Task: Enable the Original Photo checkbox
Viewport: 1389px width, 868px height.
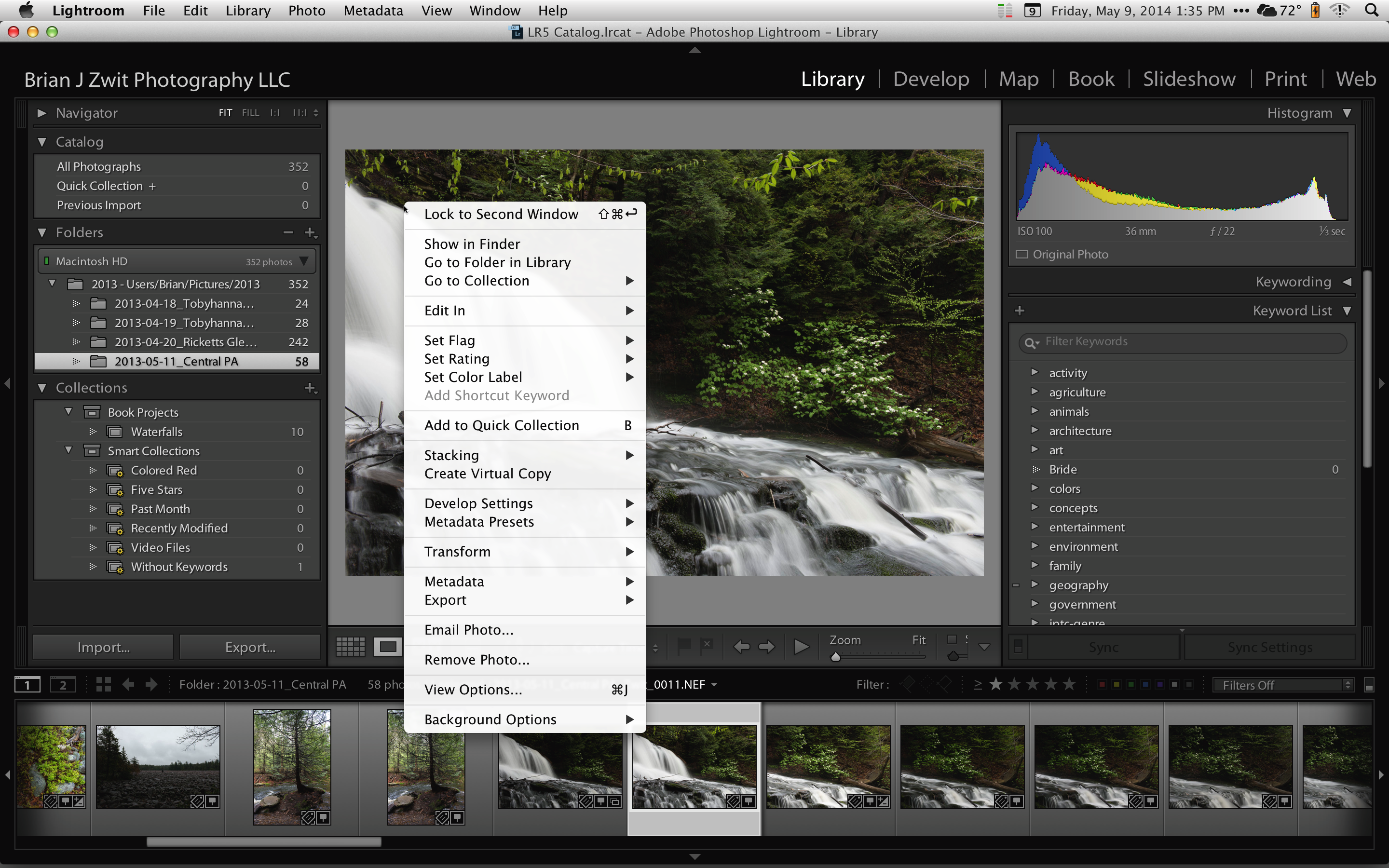Action: [x=1021, y=254]
